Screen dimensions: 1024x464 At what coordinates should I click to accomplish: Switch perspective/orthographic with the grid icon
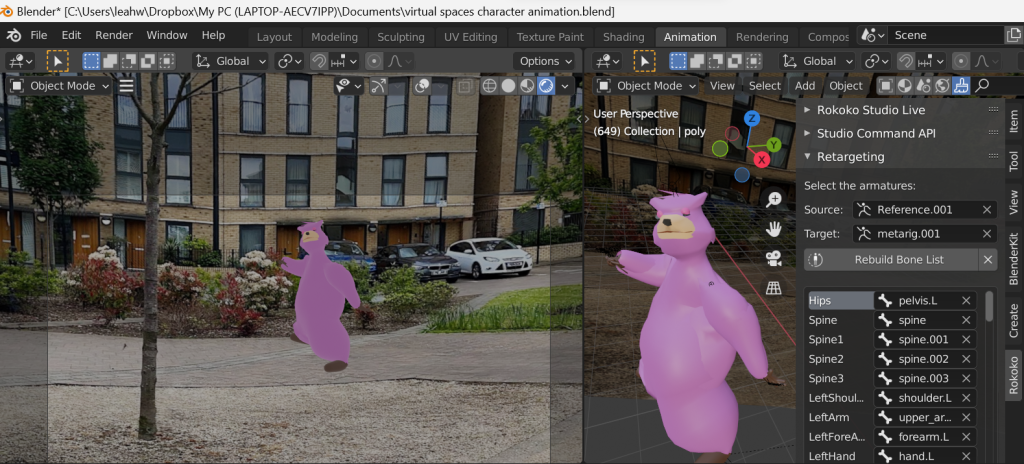[x=773, y=288]
